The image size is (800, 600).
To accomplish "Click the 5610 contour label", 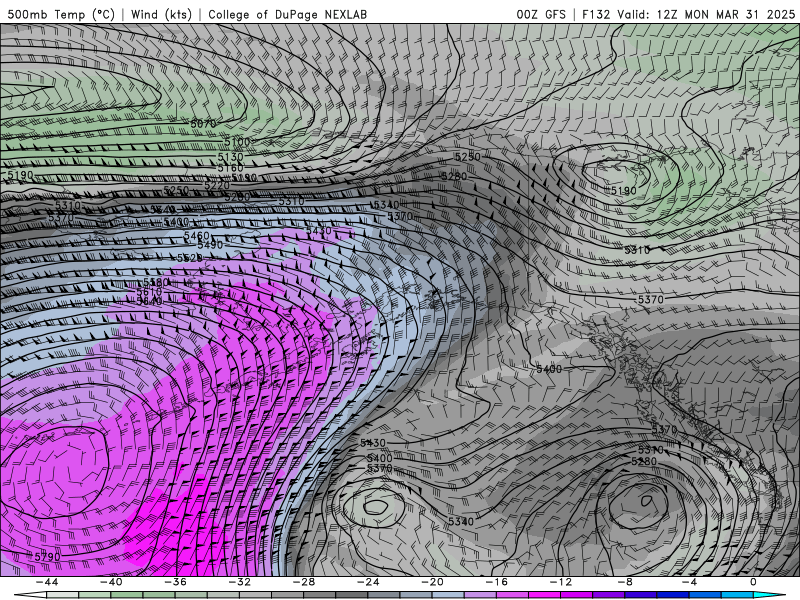I will point(149,292).
